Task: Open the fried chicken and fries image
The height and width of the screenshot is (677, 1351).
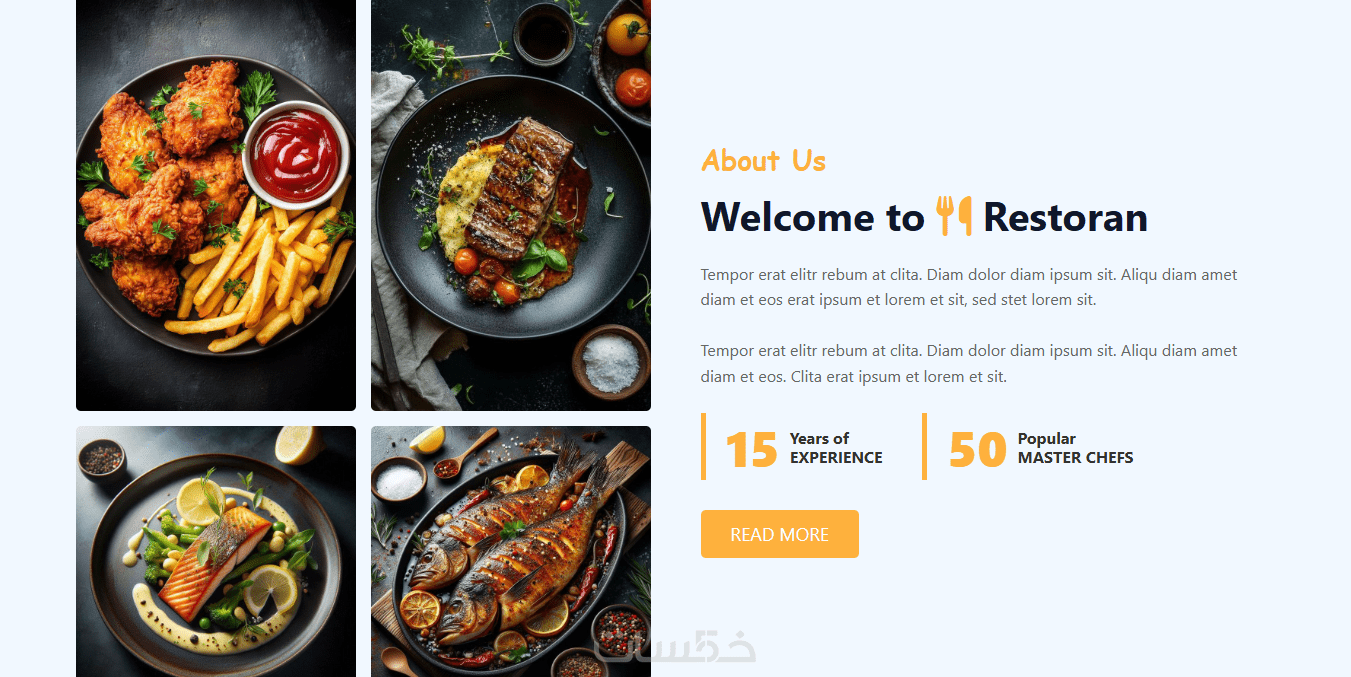Action: (216, 203)
